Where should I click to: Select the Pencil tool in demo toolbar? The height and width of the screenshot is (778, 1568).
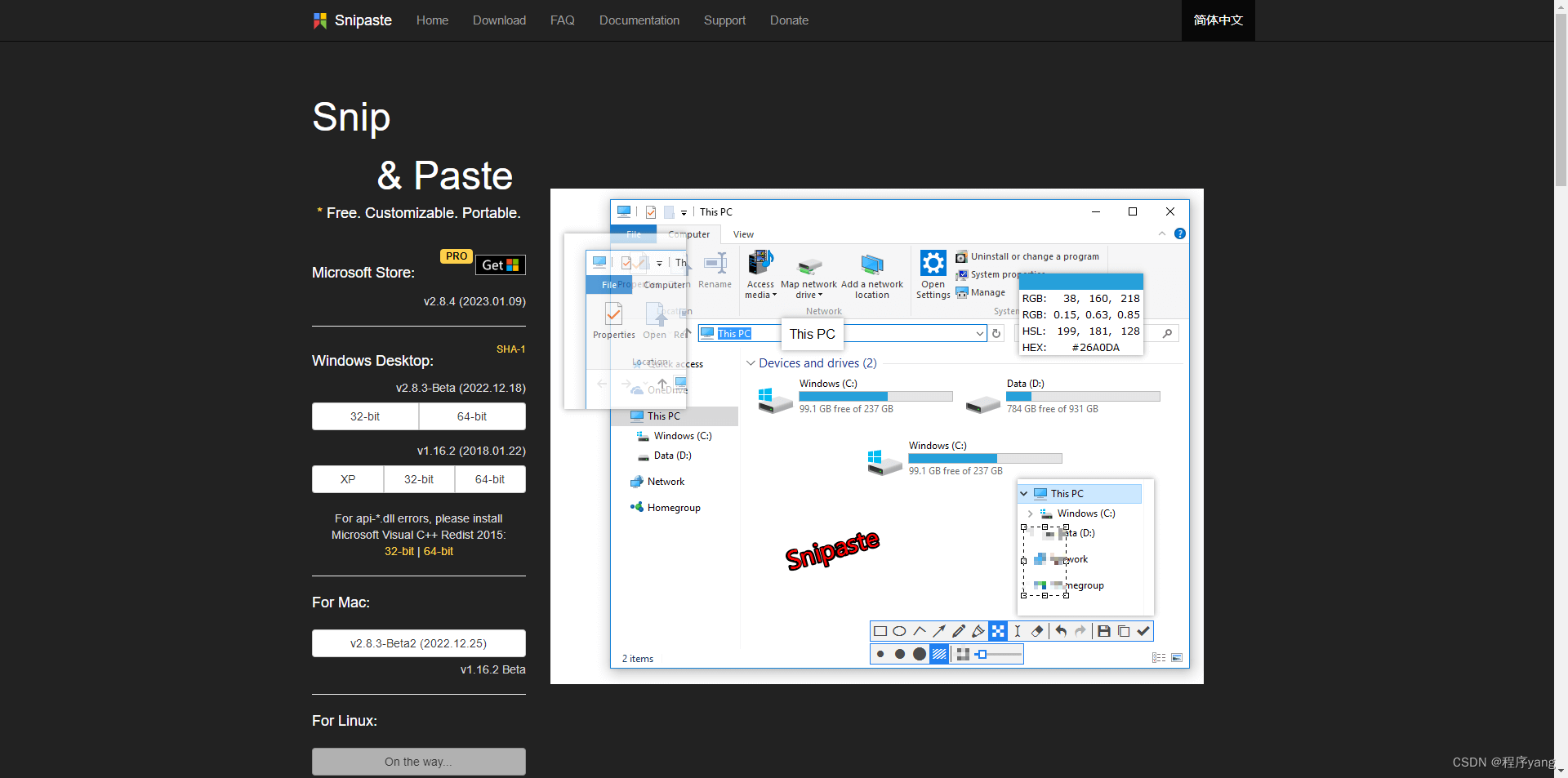(x=959, y=631)
